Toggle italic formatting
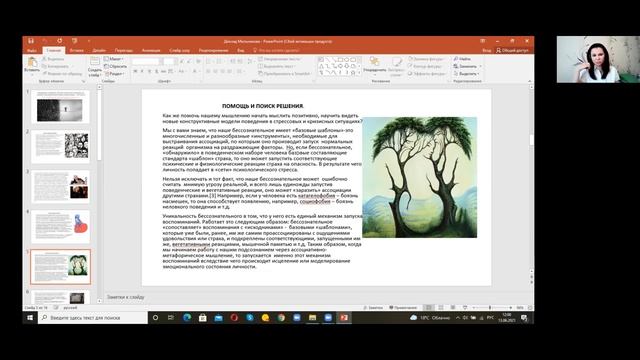 click(142, 71)
